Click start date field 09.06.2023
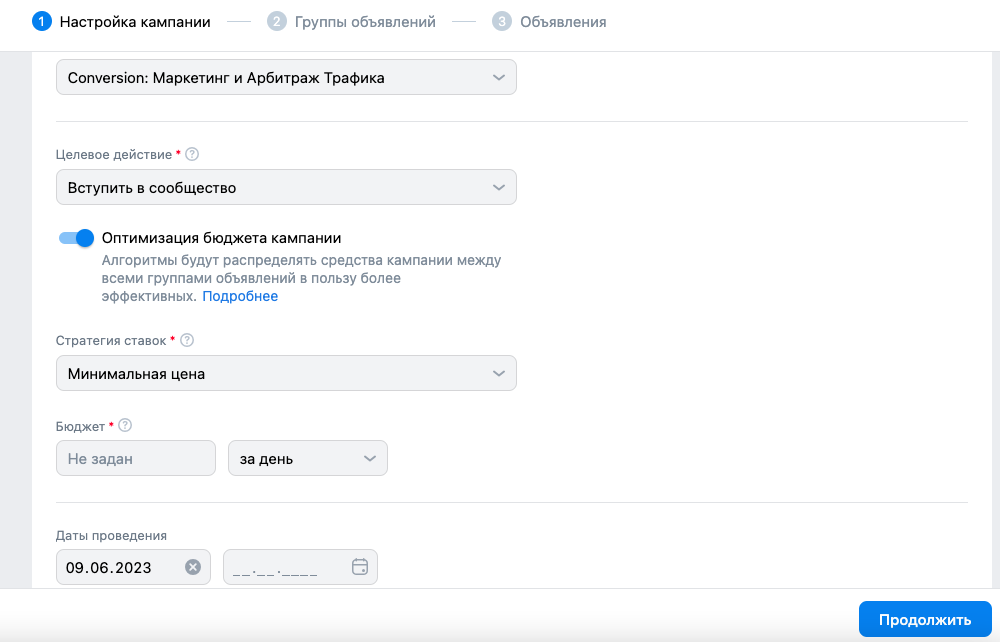1000x642 pixels. pyautogui.click(x=133, y=567)
